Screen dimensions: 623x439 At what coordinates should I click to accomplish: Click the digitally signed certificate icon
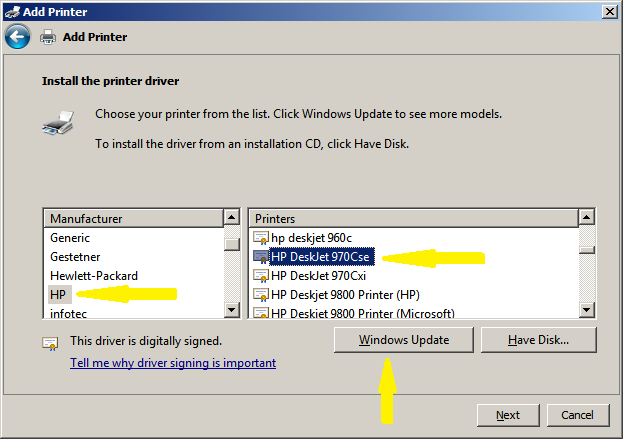click(50, 344)
